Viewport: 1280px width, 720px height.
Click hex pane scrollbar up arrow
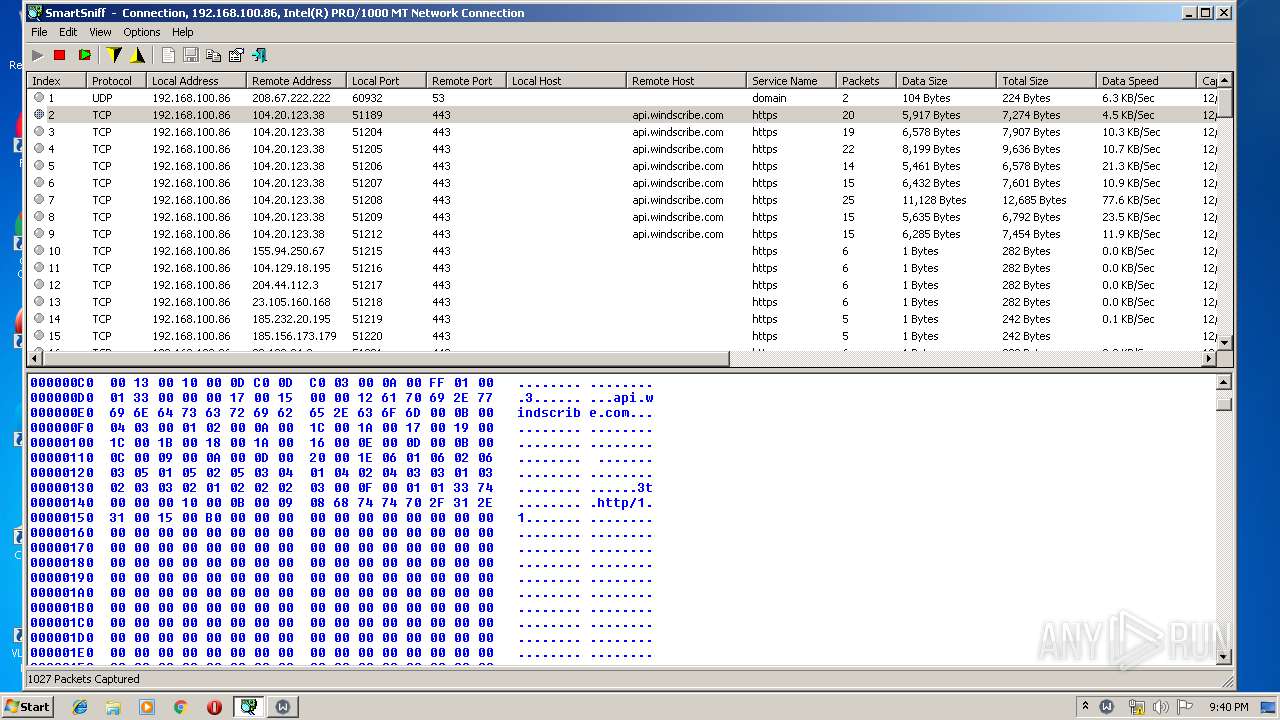[x=1224, y=383]
